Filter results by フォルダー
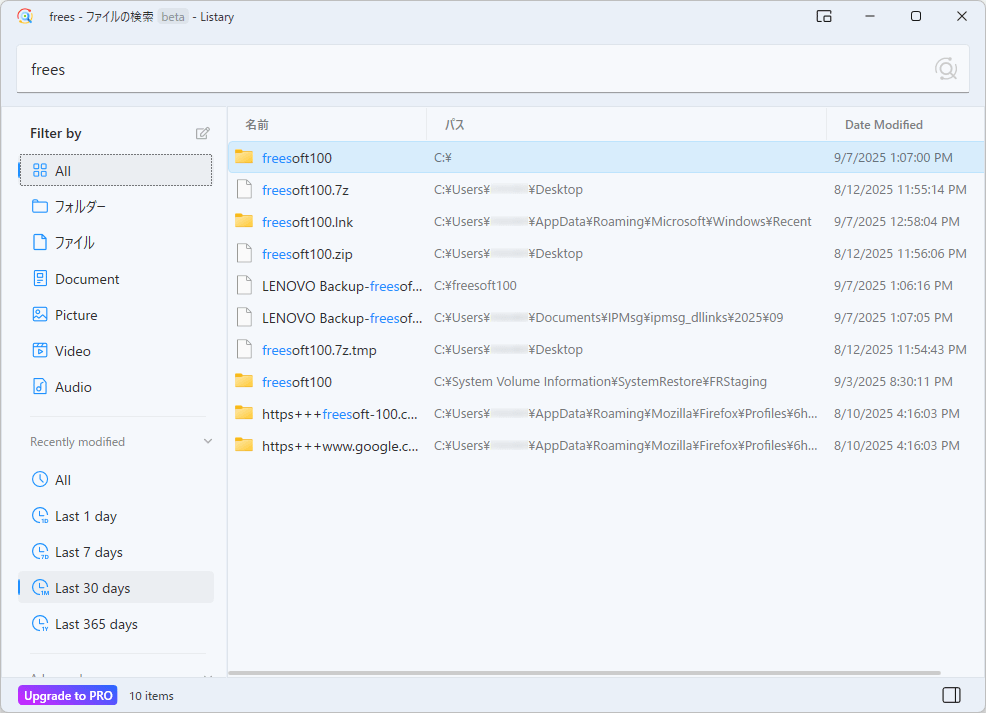Screen dimensions: 986x713 pyautogui.click(x=116, y=206)
